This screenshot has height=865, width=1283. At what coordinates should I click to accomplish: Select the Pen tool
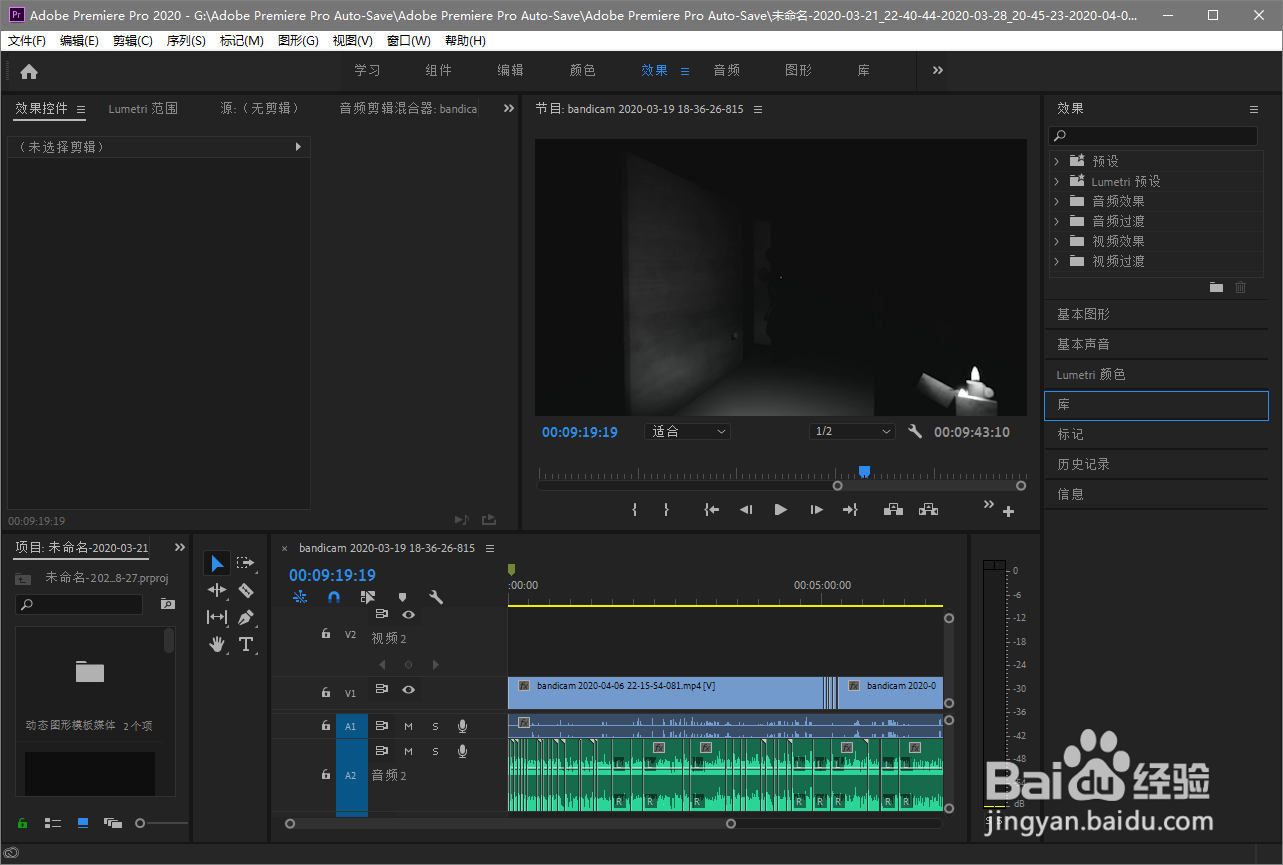tap(246, 617)
